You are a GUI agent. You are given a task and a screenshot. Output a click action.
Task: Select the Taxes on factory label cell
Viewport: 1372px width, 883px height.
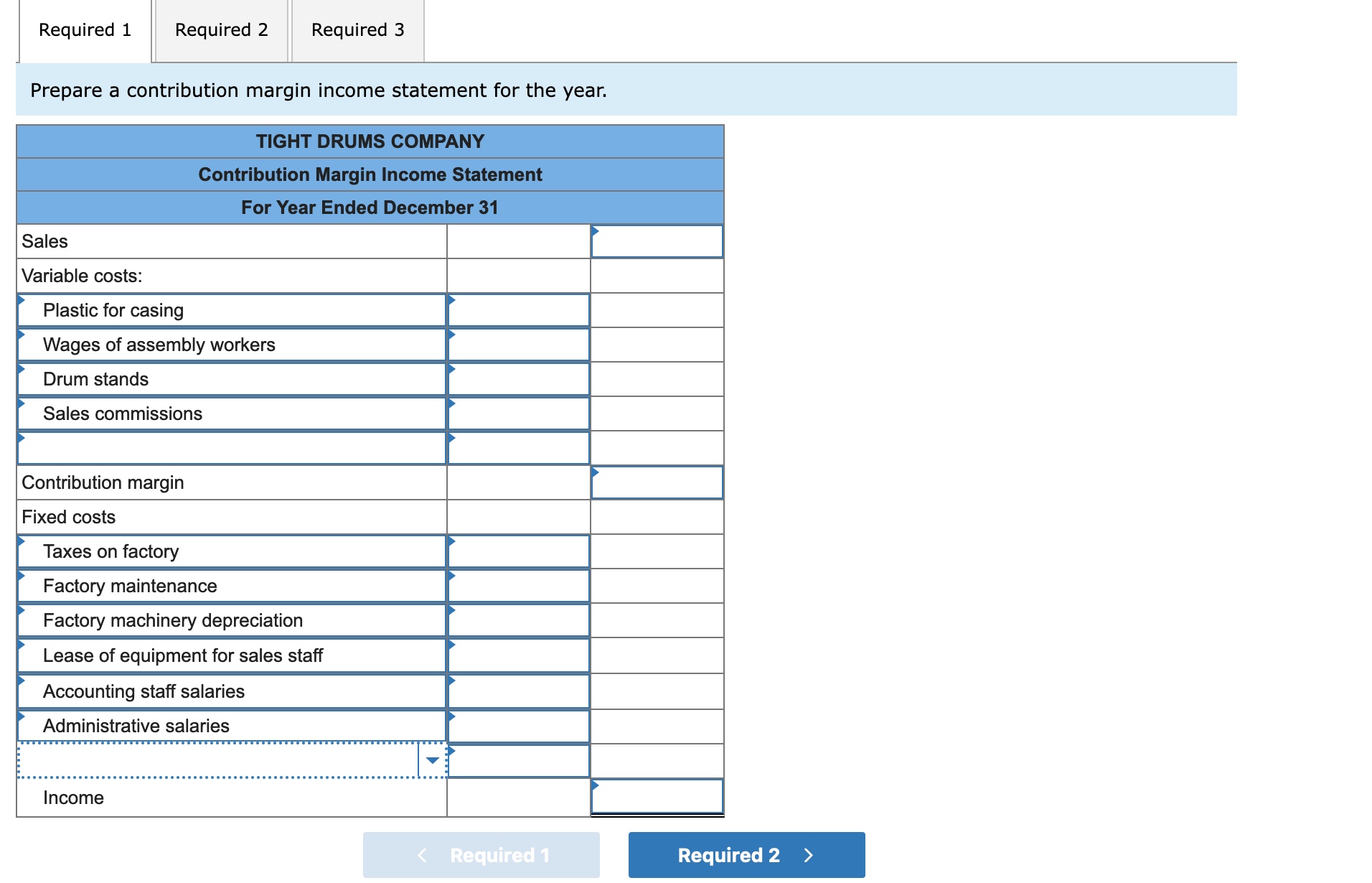click(x=232, y=551)
